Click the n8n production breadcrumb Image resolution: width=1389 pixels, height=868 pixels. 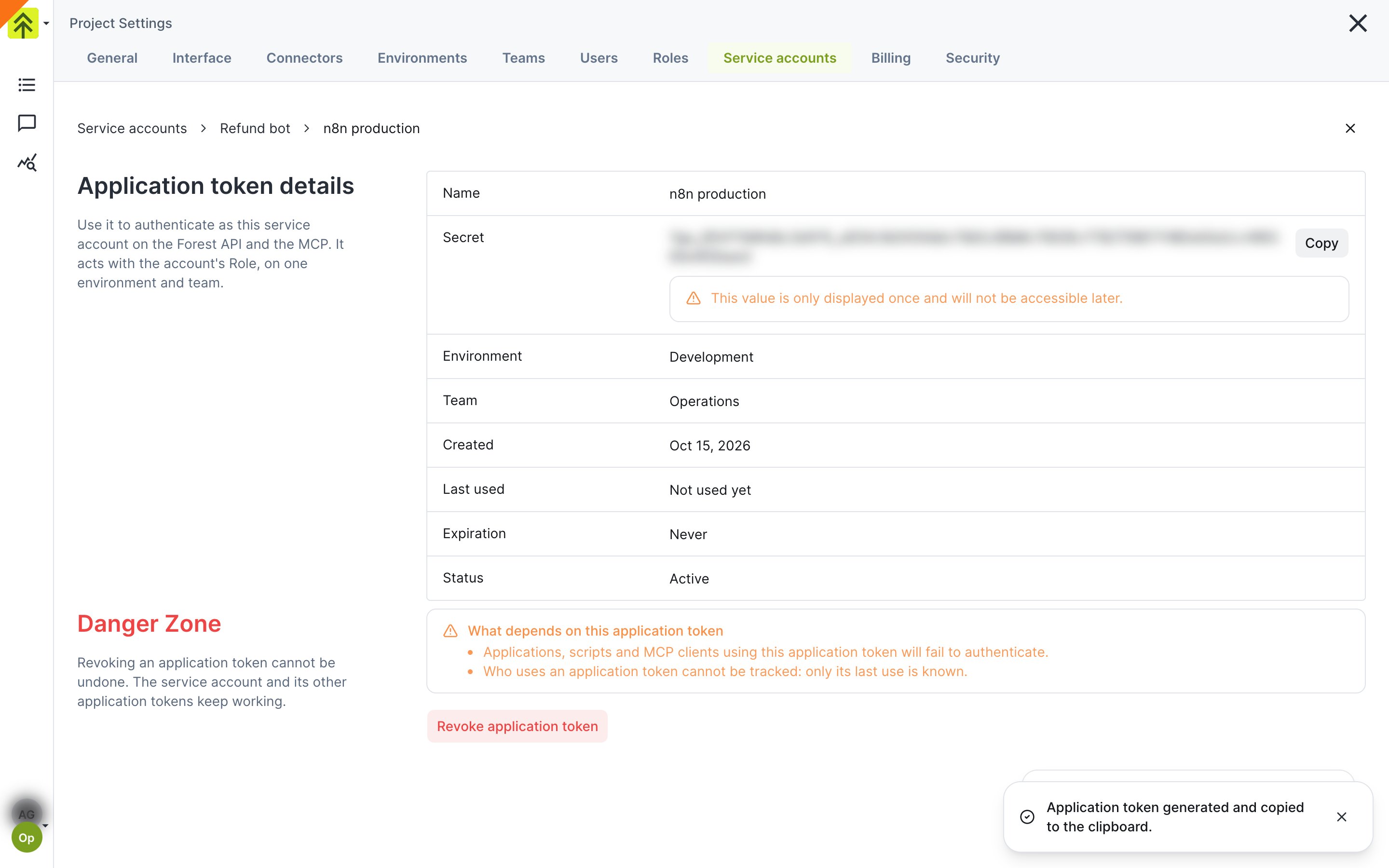click(371, 128)
